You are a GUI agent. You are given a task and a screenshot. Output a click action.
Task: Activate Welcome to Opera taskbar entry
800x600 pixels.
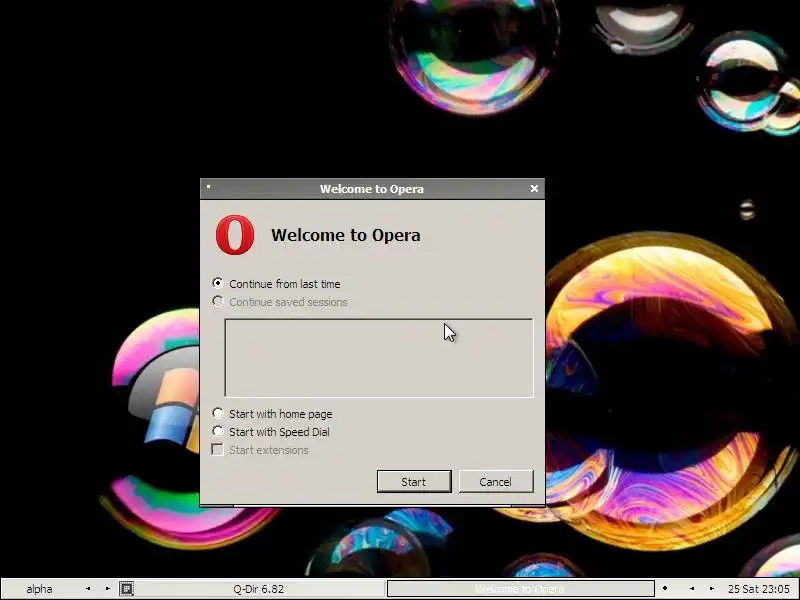[520, 589]
